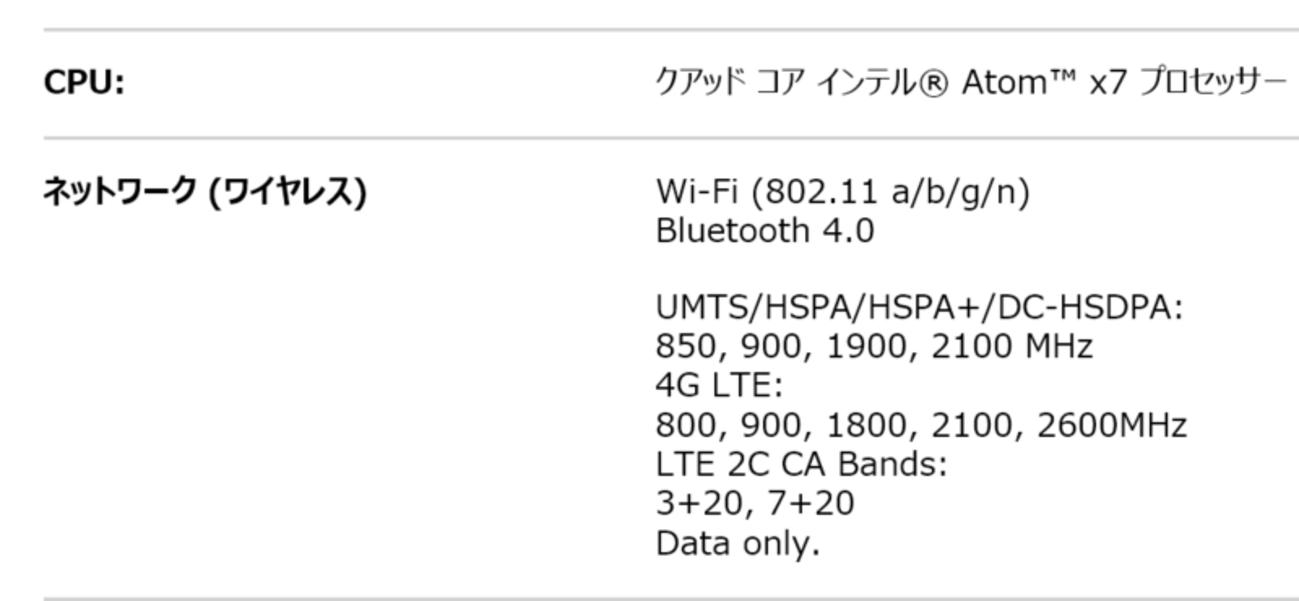Click the divider line above the CPU row
The height and width of the screenshot is (601, 1299).
point(670,30)
